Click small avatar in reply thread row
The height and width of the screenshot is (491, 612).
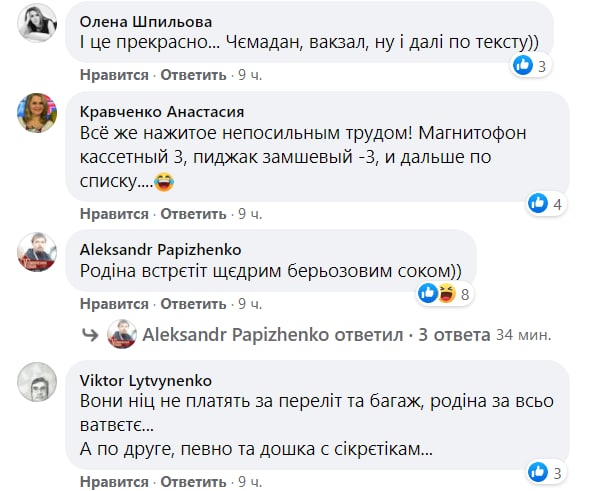point(122,334)
